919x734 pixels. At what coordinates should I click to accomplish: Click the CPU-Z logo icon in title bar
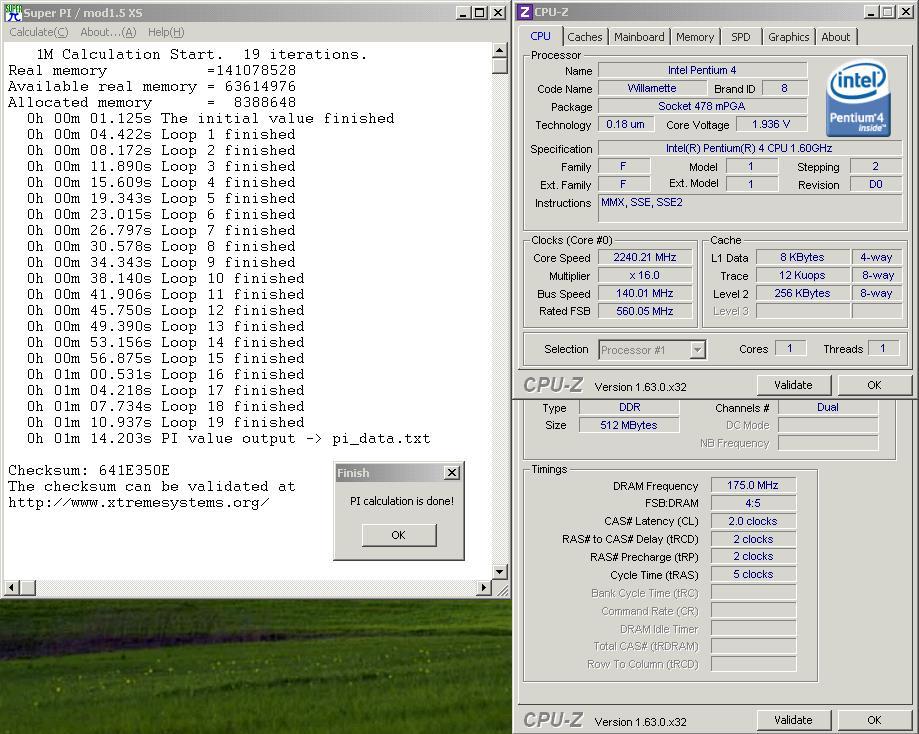(x=525, y=12)
